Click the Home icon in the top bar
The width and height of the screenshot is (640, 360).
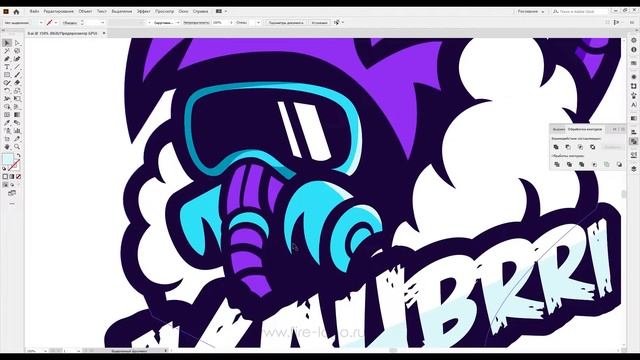pos(16,11)
